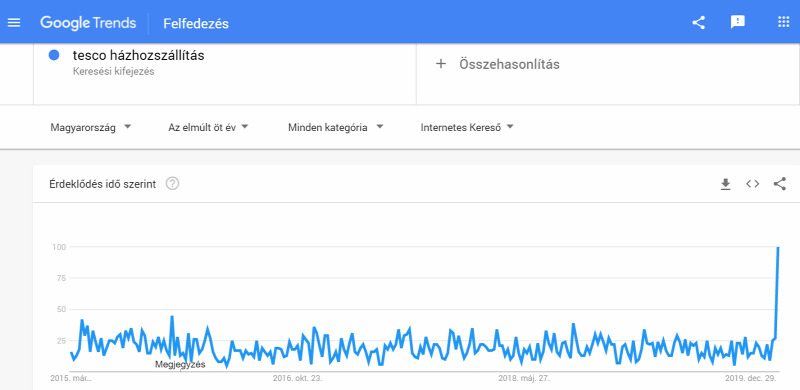Open the embed code icon
Screen dimensions: 800x390
[753, 184]
